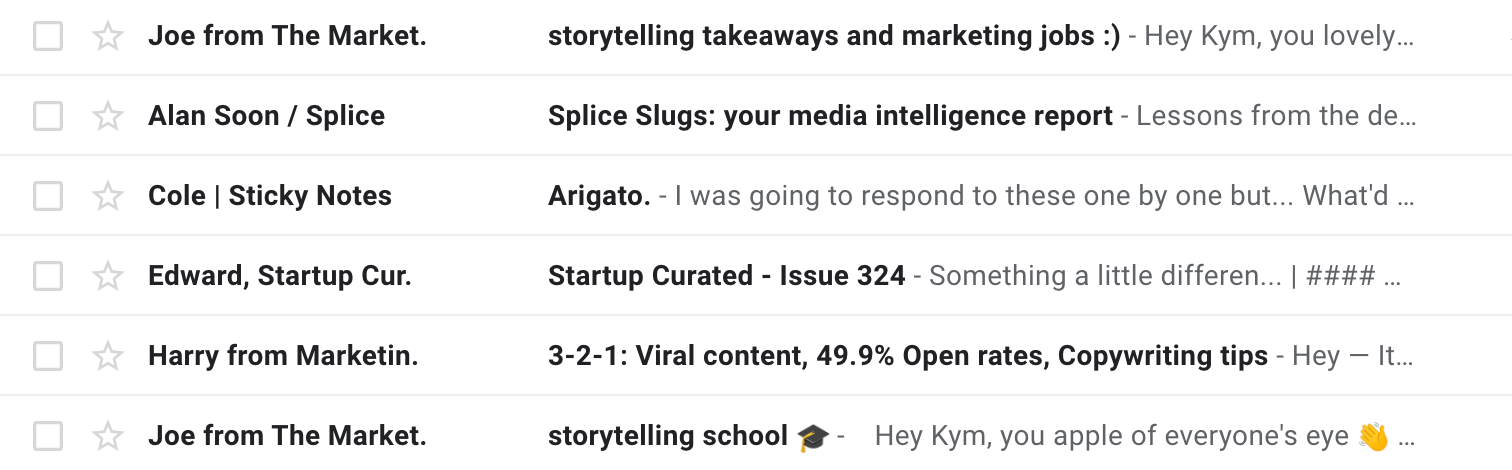Open the 3-2-1 Viral content email

[907, 356]
